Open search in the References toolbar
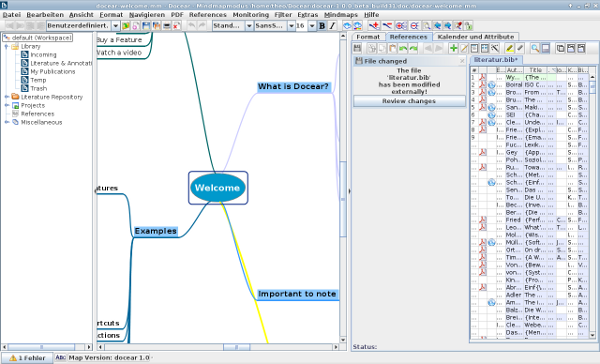 click(x=535, y=48)
